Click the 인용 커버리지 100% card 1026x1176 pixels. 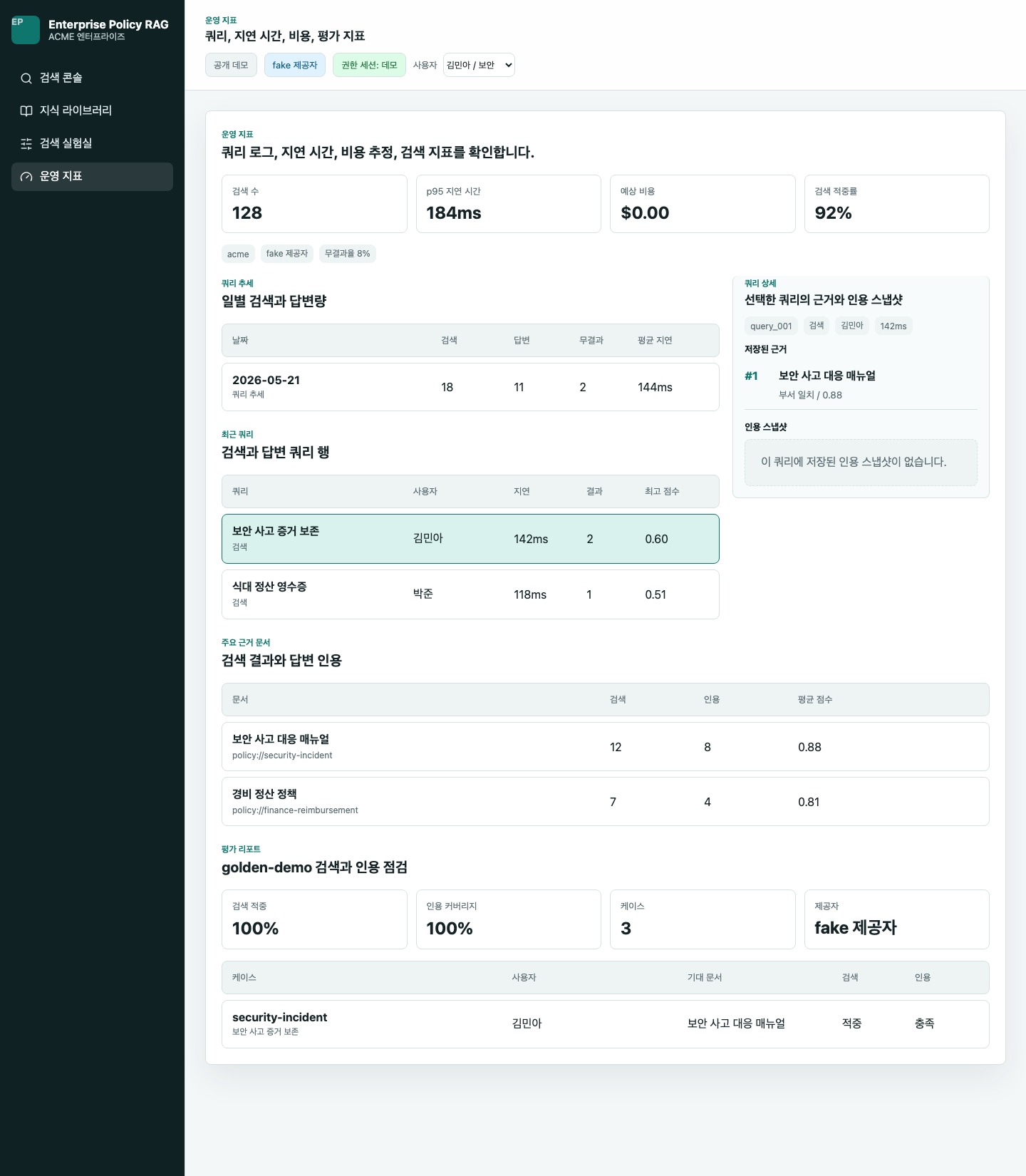coord(509,919)
